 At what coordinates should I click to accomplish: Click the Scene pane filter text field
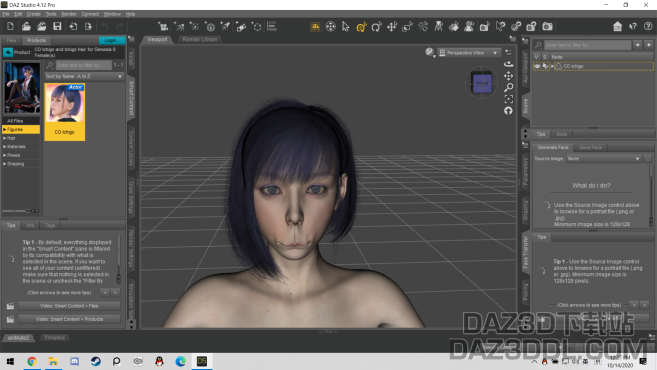[588, 45]
